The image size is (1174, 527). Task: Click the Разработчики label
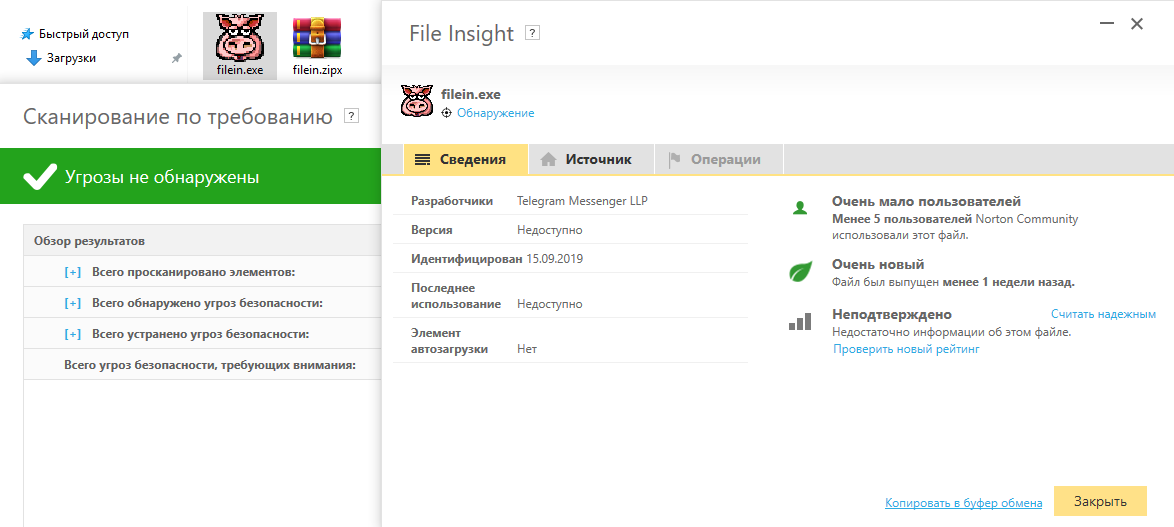click(451, 201)
